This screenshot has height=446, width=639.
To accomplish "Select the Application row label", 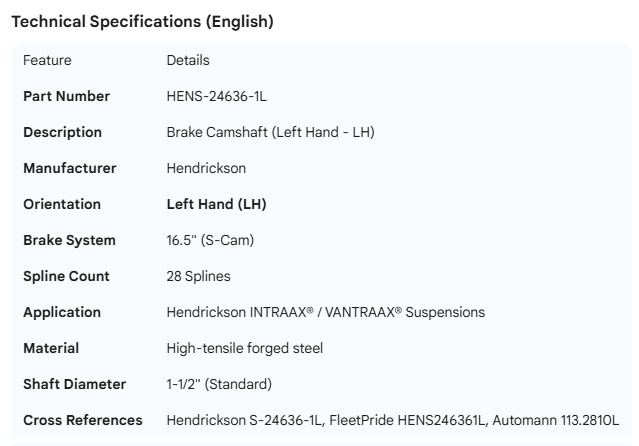I will (x=62, y=312).
